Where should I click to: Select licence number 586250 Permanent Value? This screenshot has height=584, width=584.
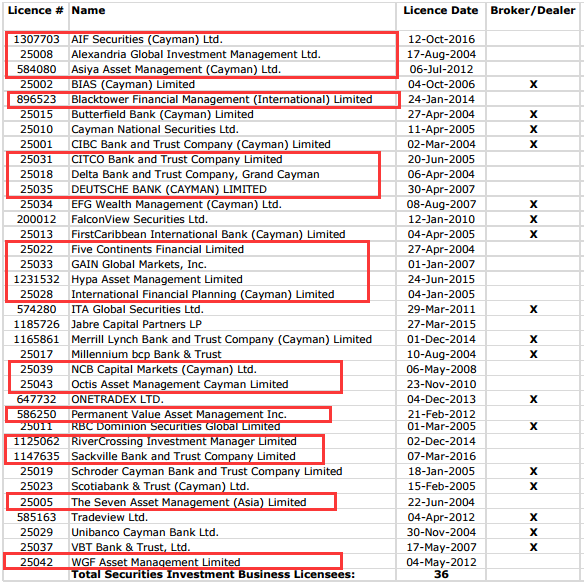(x=36, y=414)
